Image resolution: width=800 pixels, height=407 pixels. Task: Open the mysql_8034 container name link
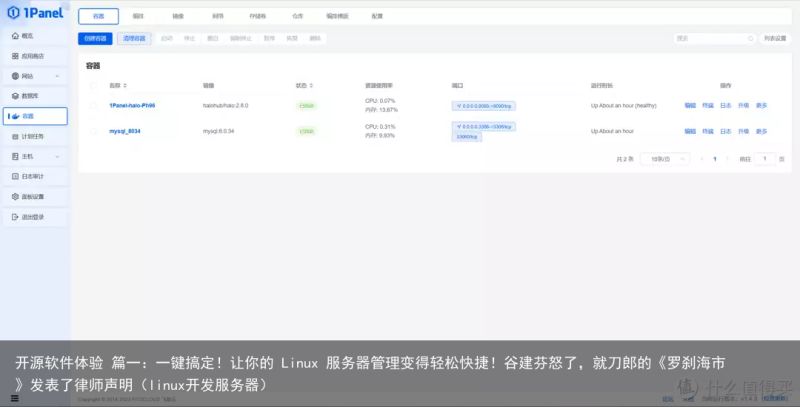(124, 131)
